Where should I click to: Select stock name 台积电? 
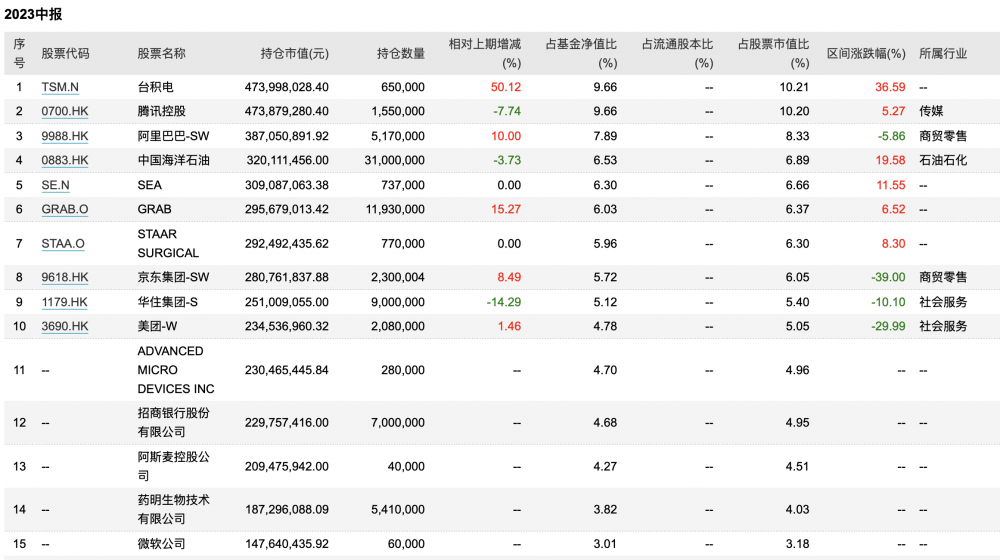156,87
